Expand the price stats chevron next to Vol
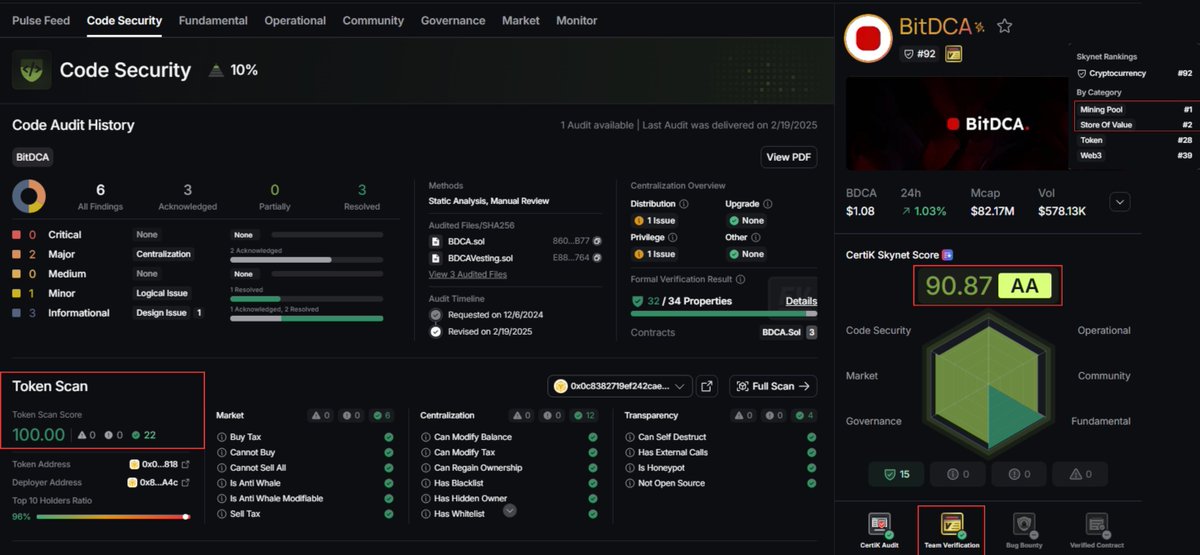Viewport: 1200px width, 555px height. [1120, 202]
